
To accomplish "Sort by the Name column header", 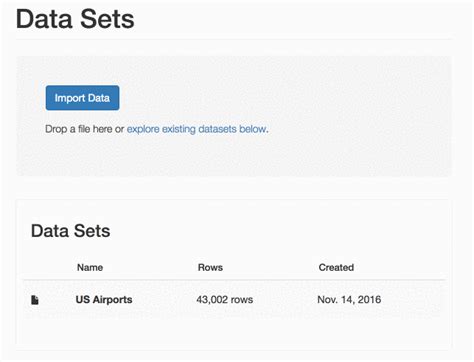I will click(90, 267).
